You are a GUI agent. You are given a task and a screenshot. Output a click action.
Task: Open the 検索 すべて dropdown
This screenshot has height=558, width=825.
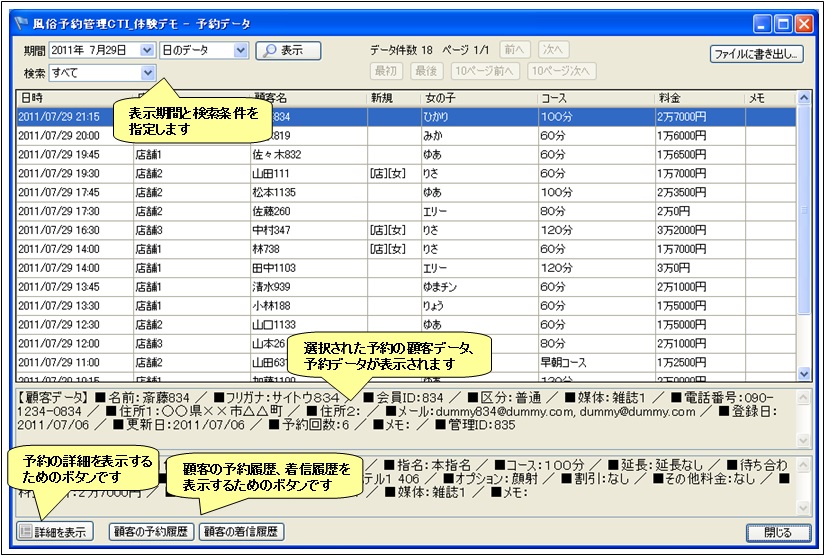(x=148, y=72)
